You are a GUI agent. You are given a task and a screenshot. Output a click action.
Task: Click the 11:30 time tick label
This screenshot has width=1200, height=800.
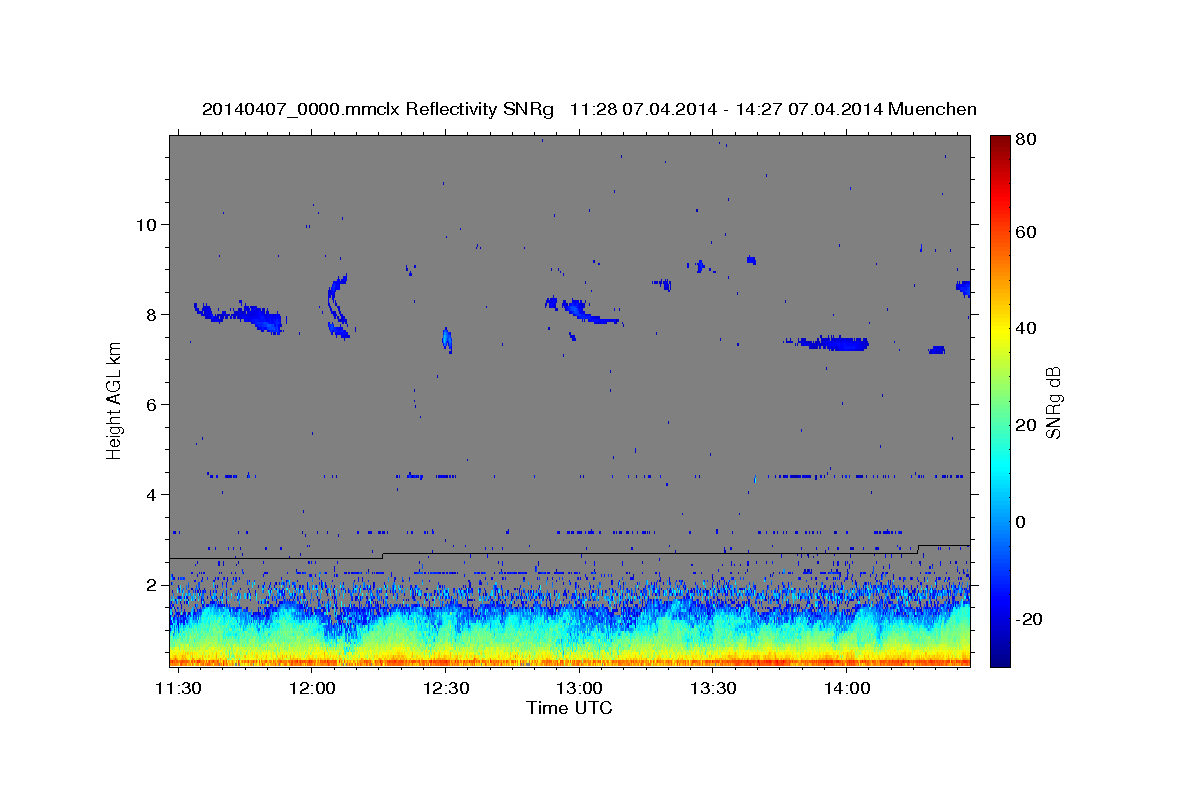(x=178, y=689)
